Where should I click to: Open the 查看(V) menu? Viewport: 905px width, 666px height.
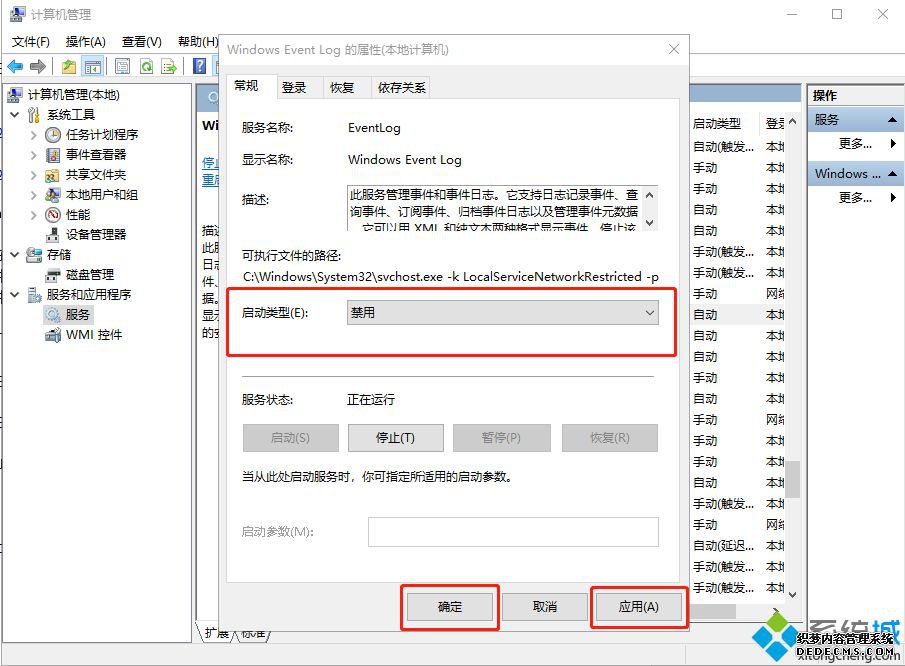click(x=141, y=42)
